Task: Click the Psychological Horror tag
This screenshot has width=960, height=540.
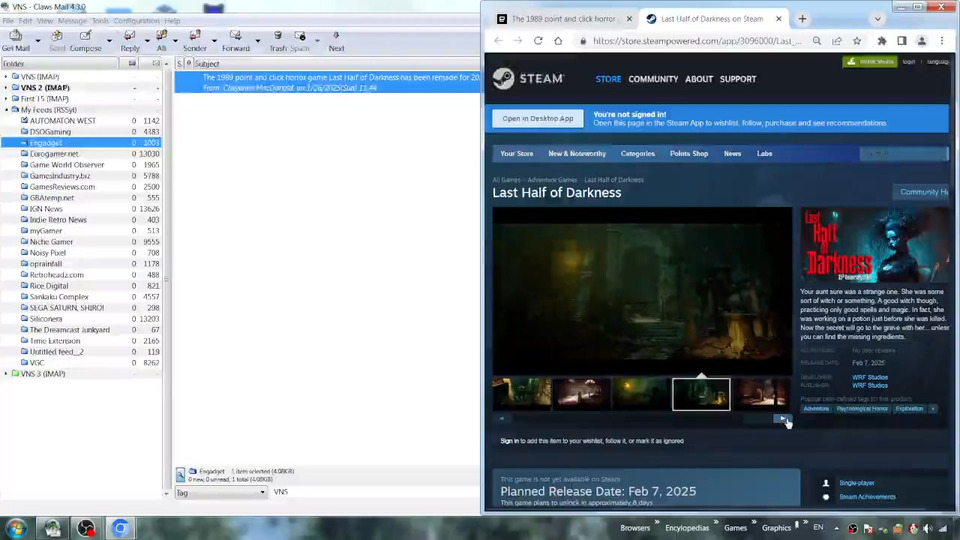Action: 862,408
